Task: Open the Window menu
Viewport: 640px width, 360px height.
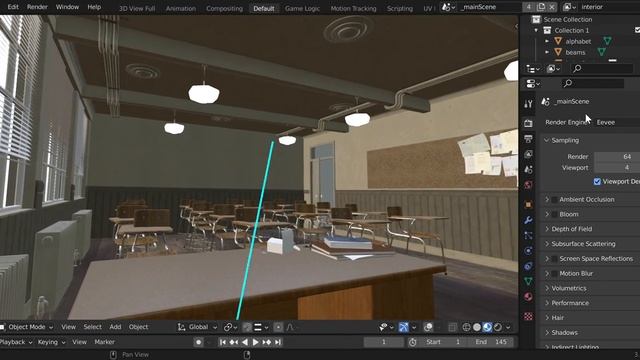Action: coord(67,7)
